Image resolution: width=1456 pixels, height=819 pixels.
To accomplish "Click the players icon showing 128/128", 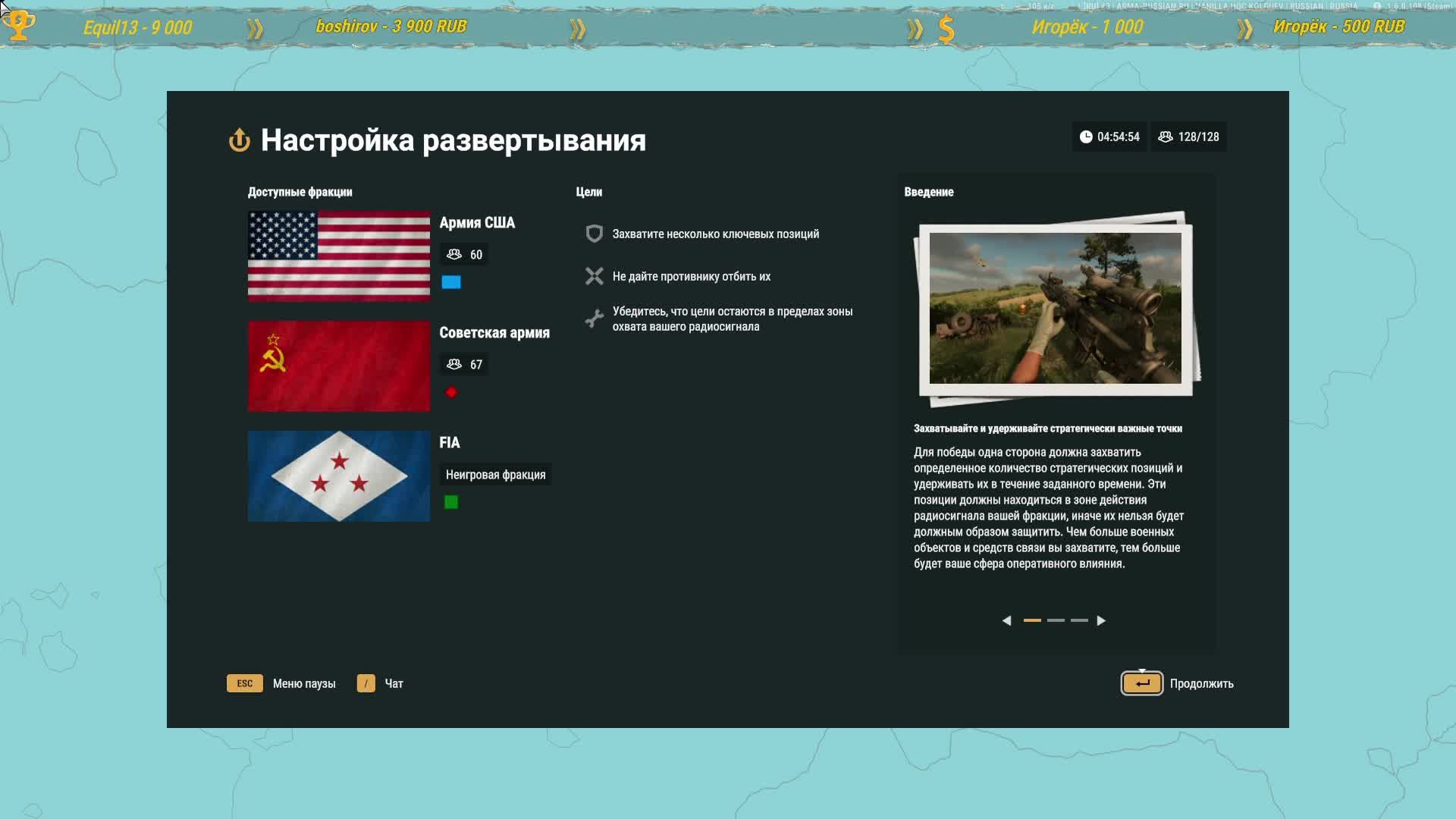I will (x=1166, y=136).
